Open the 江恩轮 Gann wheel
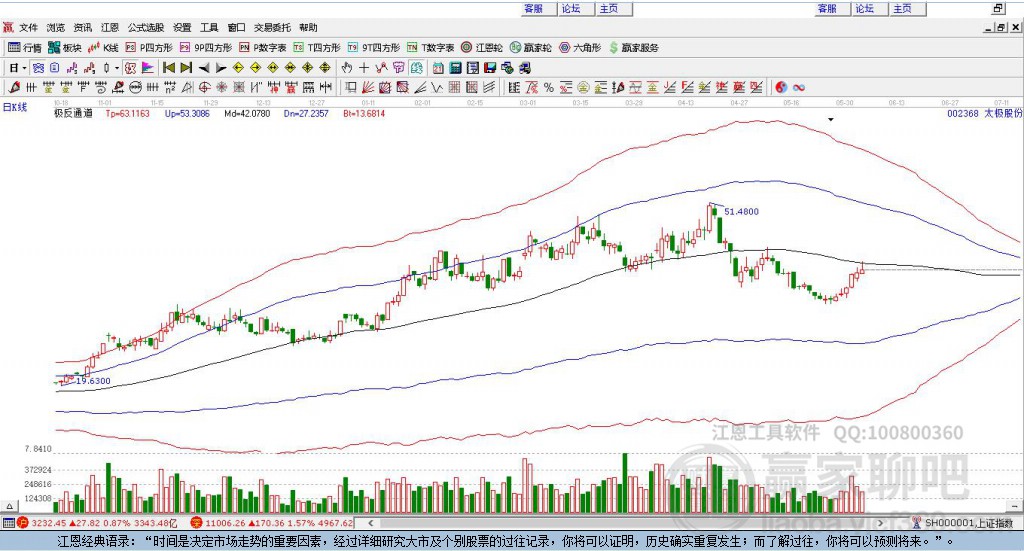The image size is (1024, 551). [482, 48]
